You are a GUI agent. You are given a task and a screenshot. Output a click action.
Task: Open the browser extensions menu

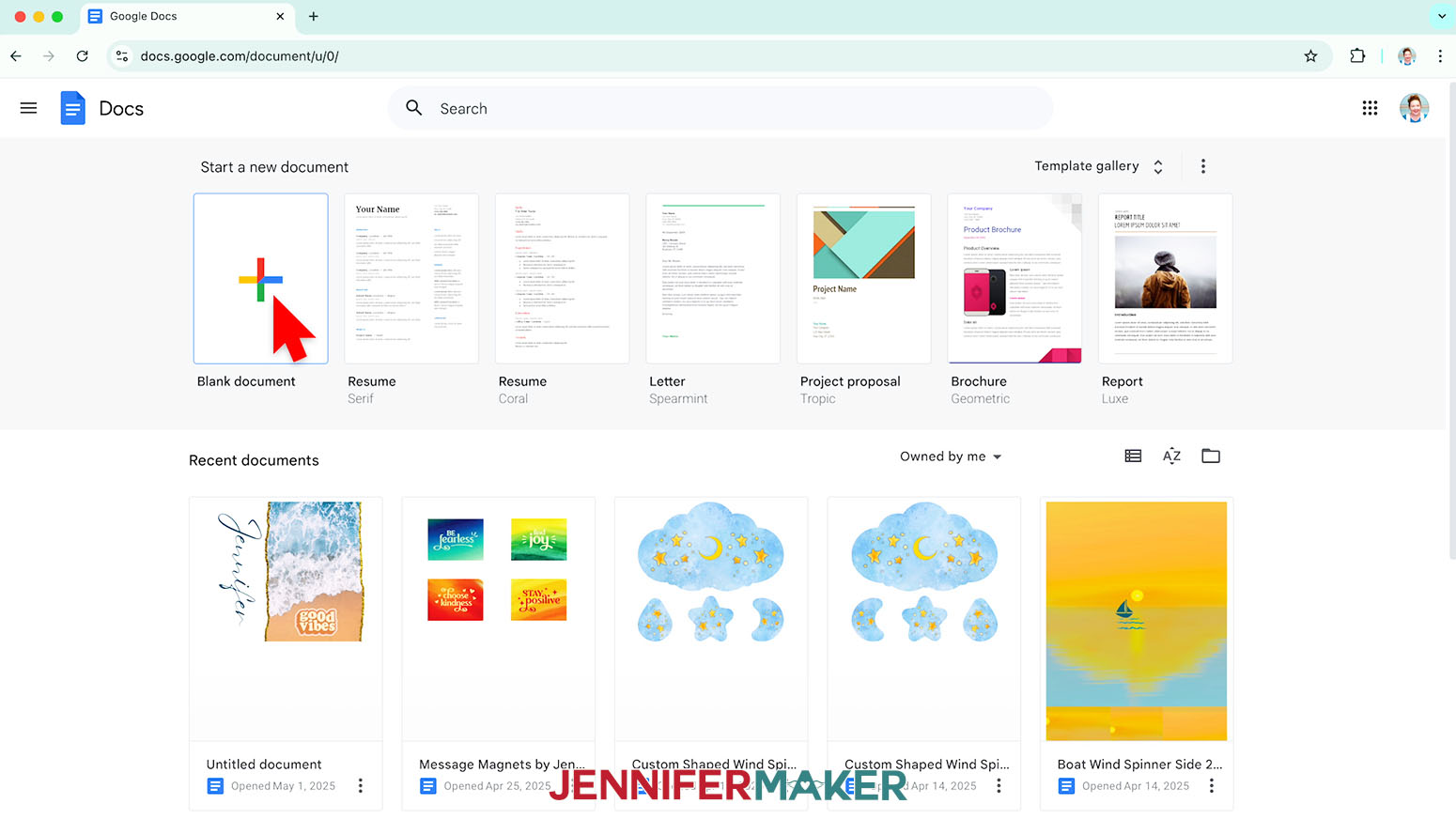(x=1357, y=56)
